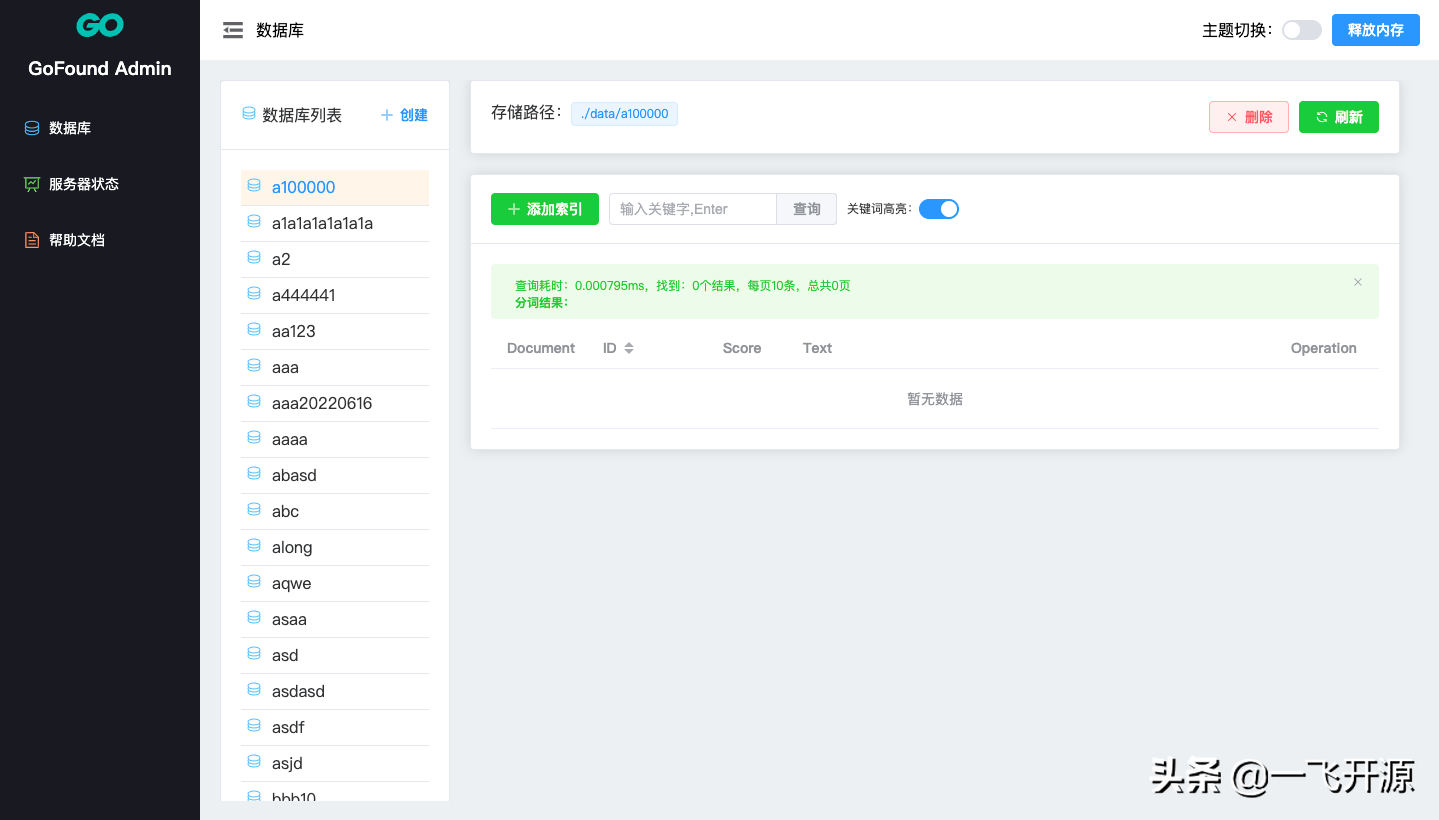Viewport: 1439px width, 820px height.
Task: Collapse the sidebar with hamburger icon
Action: tap(233, 31)
